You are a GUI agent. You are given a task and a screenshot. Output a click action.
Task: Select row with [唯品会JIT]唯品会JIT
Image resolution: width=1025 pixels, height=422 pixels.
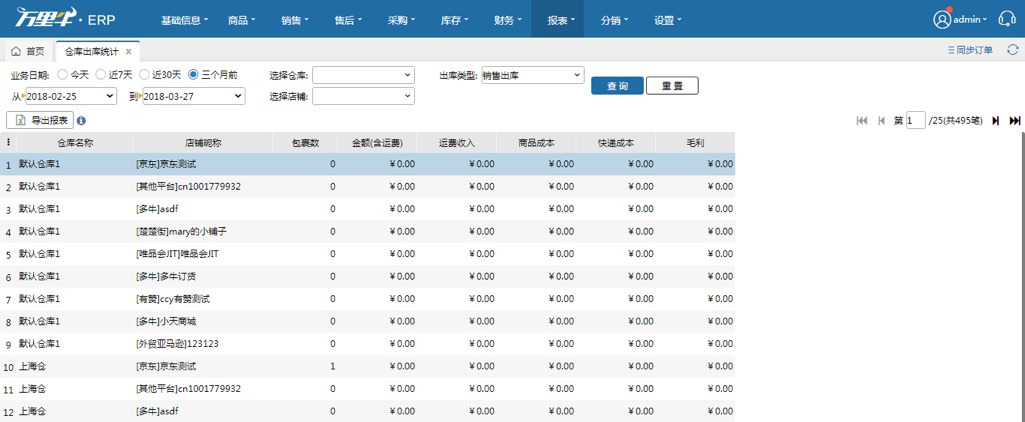click(x=367, y=253)
